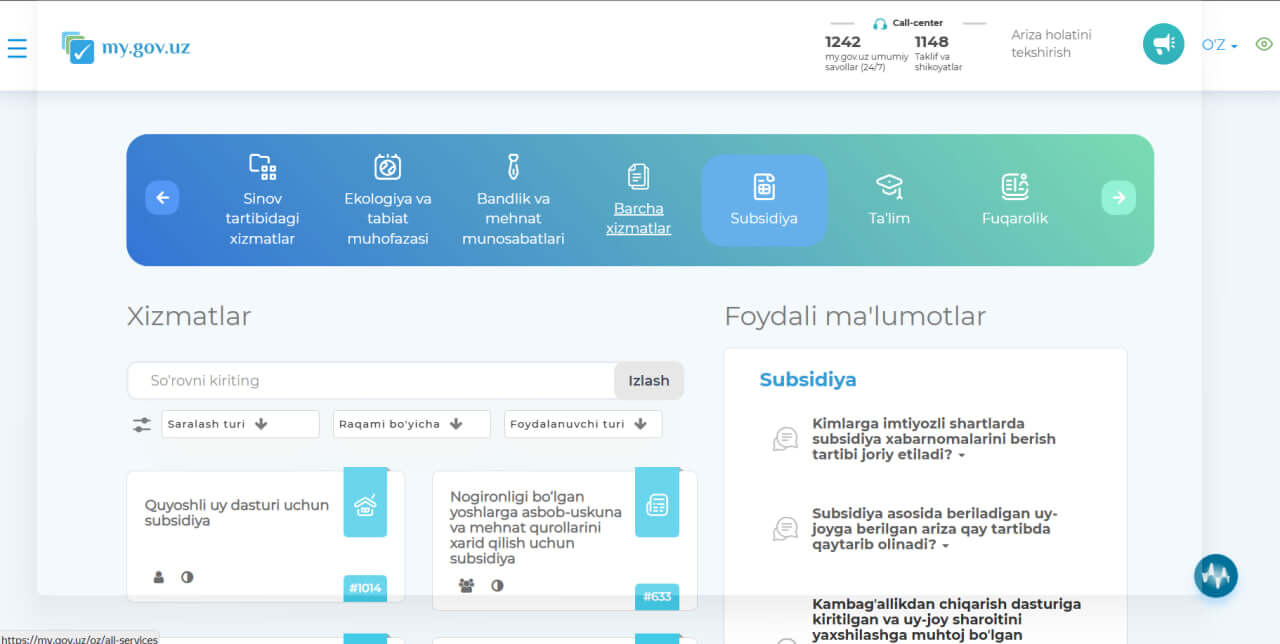
Task: Click the Call-center headset icon
Action: click(880, 23)
